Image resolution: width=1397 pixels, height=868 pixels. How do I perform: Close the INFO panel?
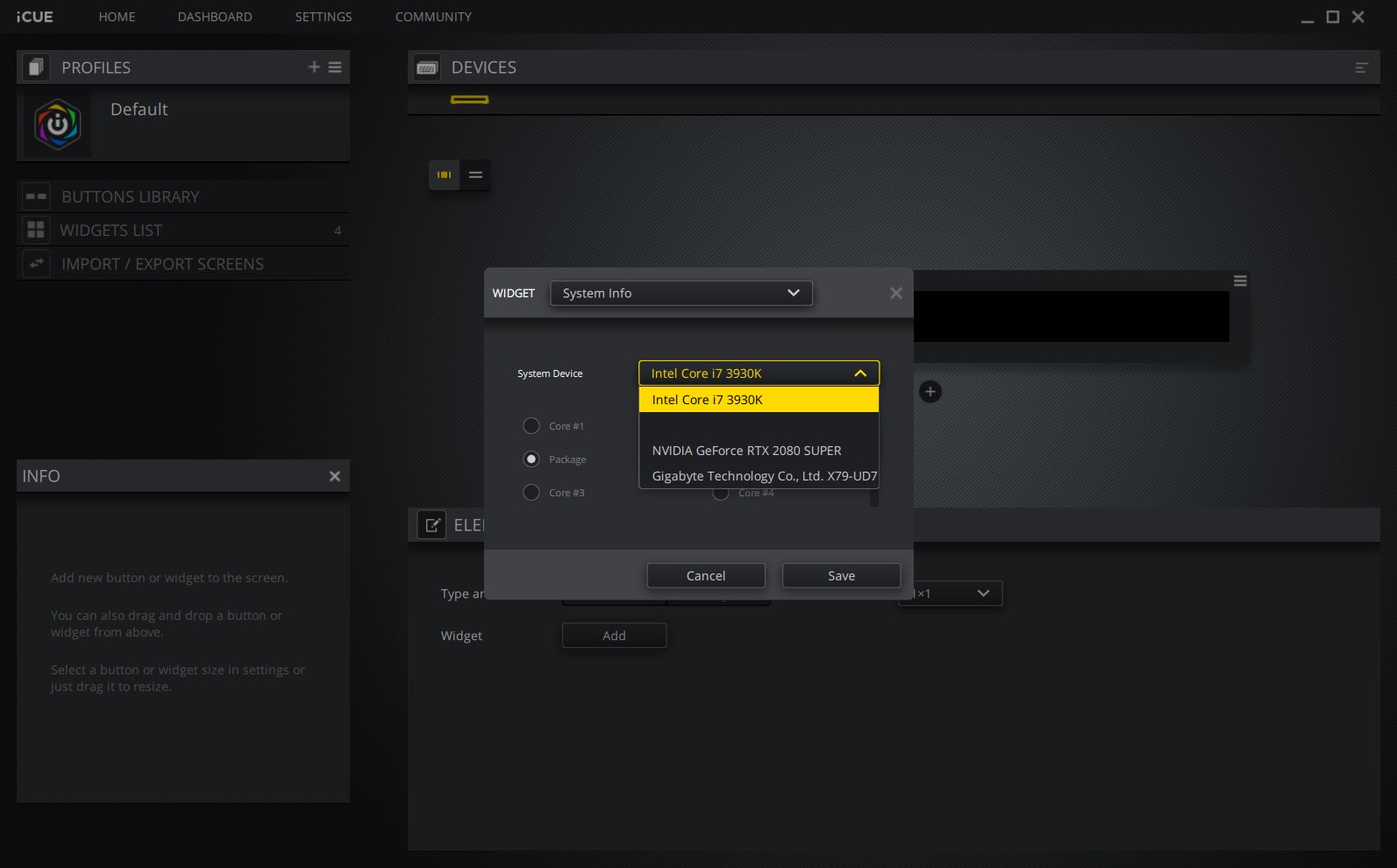334,476
